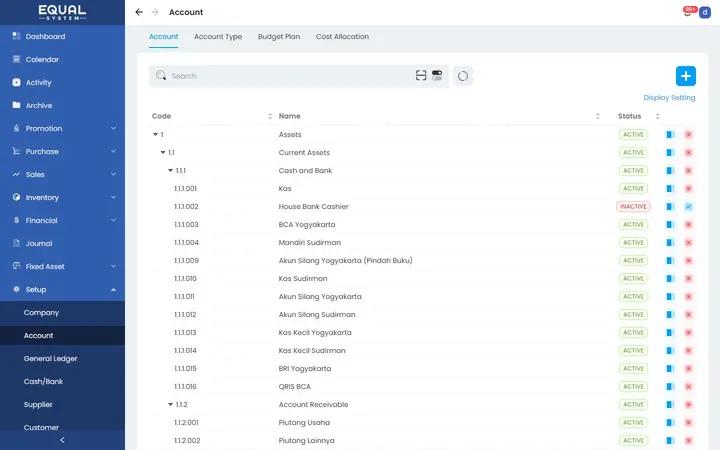Click INACTIVE badge of House Bank Cashier
The width and height of the screenshot is (720, 450).
point(633,207)
